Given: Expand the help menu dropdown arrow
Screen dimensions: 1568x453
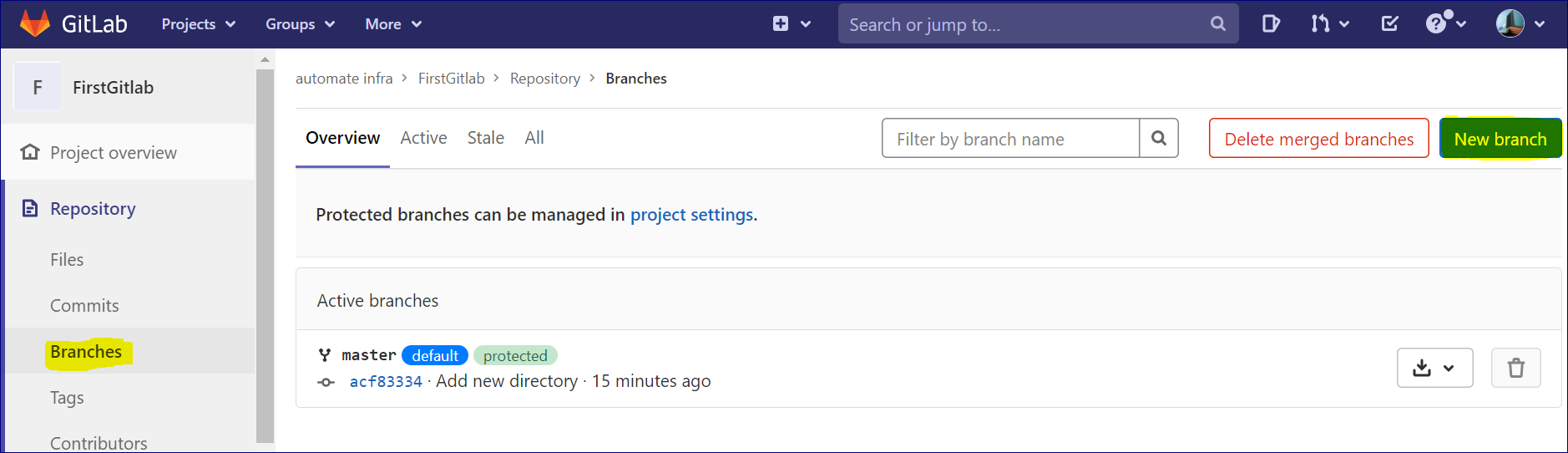Looking at the screenshot, I should point(1461,24).
